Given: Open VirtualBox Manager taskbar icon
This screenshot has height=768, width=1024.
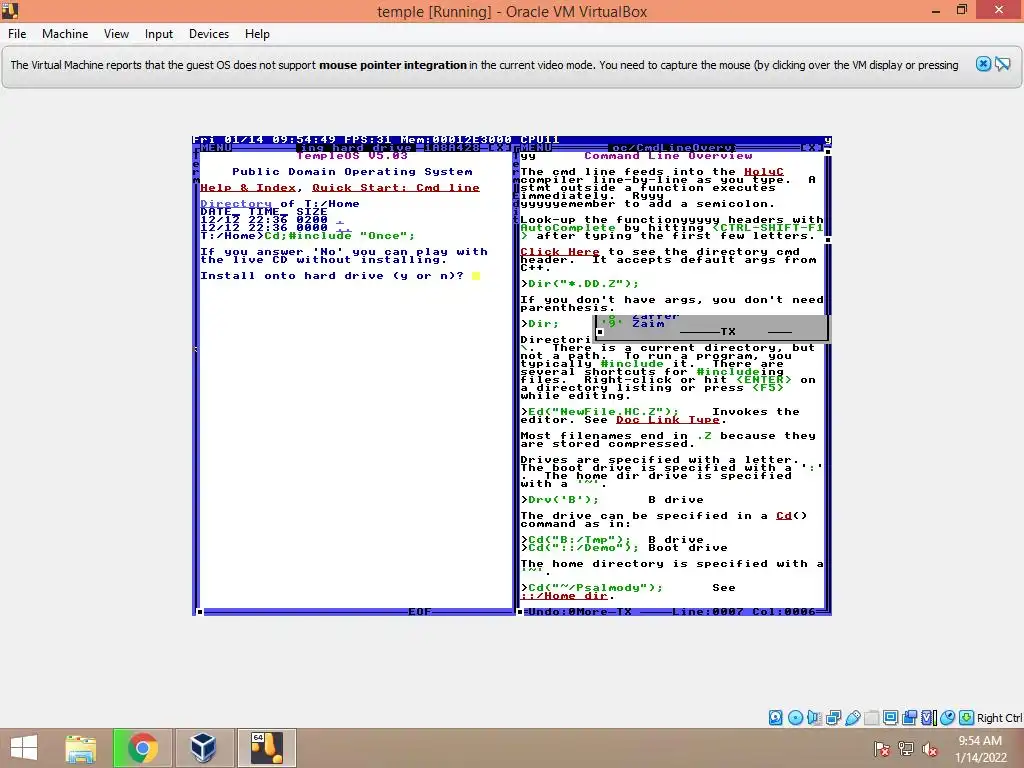Looking at the screenshot, I should [202, 748].
